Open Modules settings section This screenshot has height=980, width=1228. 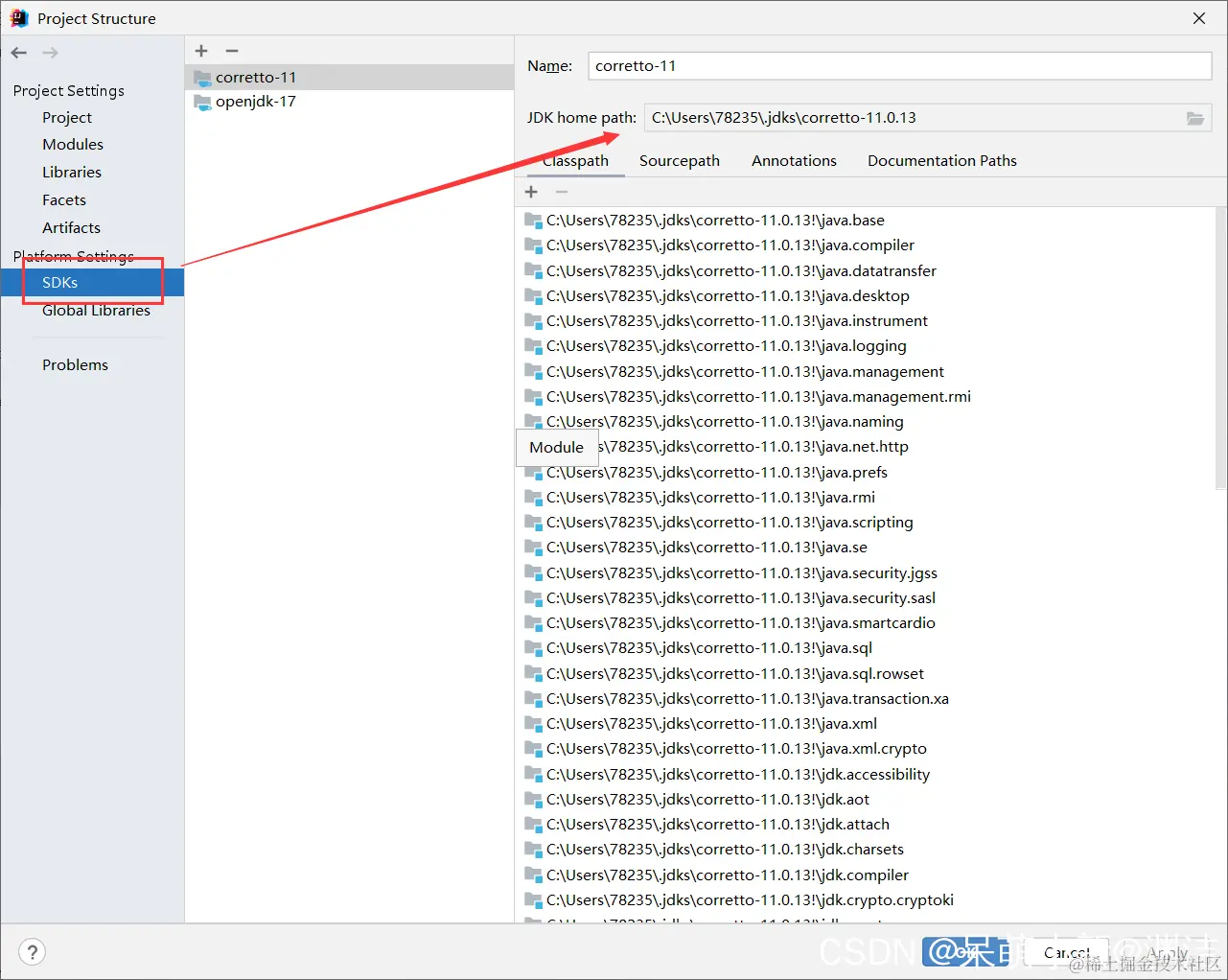click(73, 145)
